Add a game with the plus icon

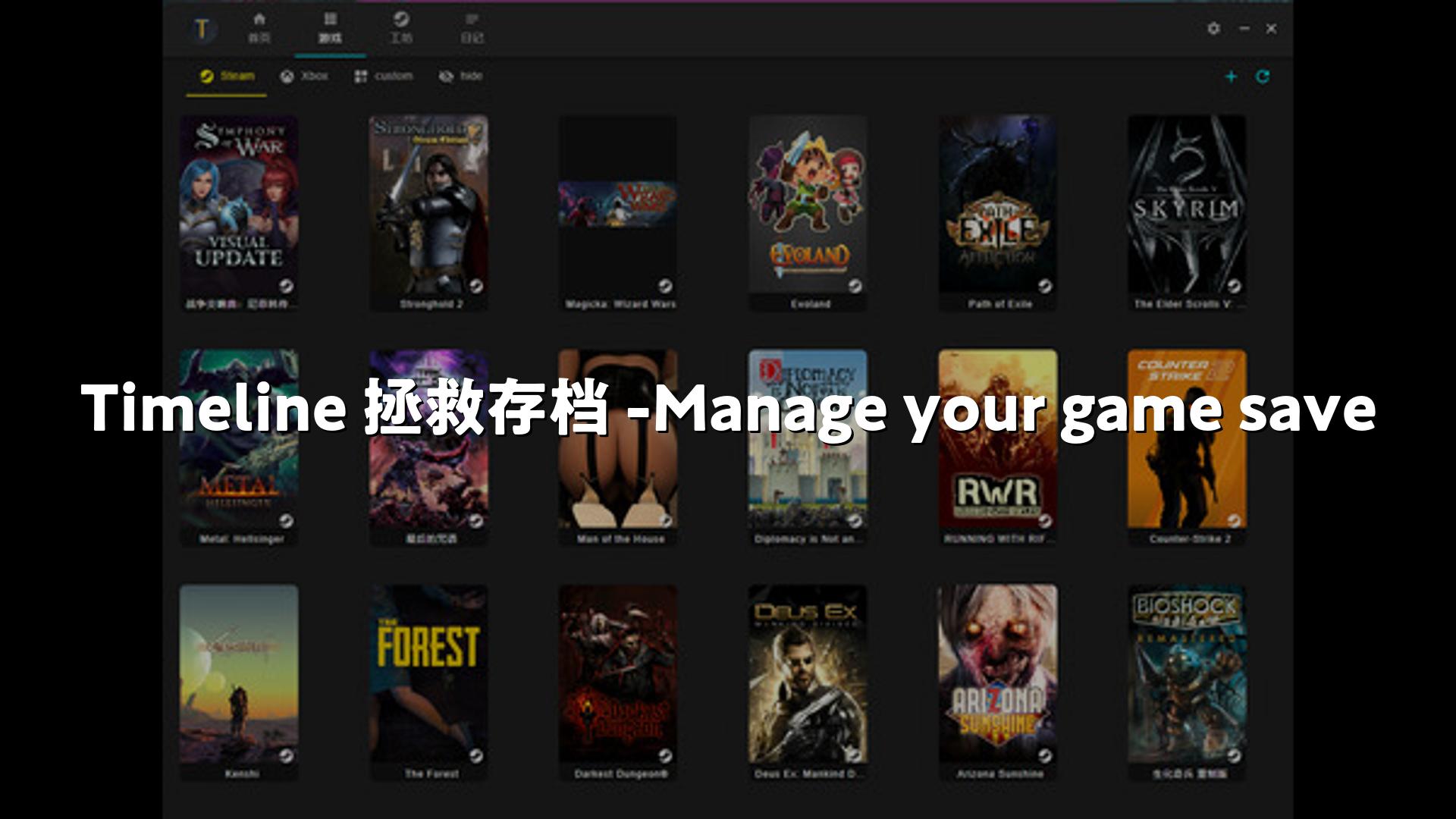tap(1231, 77)
